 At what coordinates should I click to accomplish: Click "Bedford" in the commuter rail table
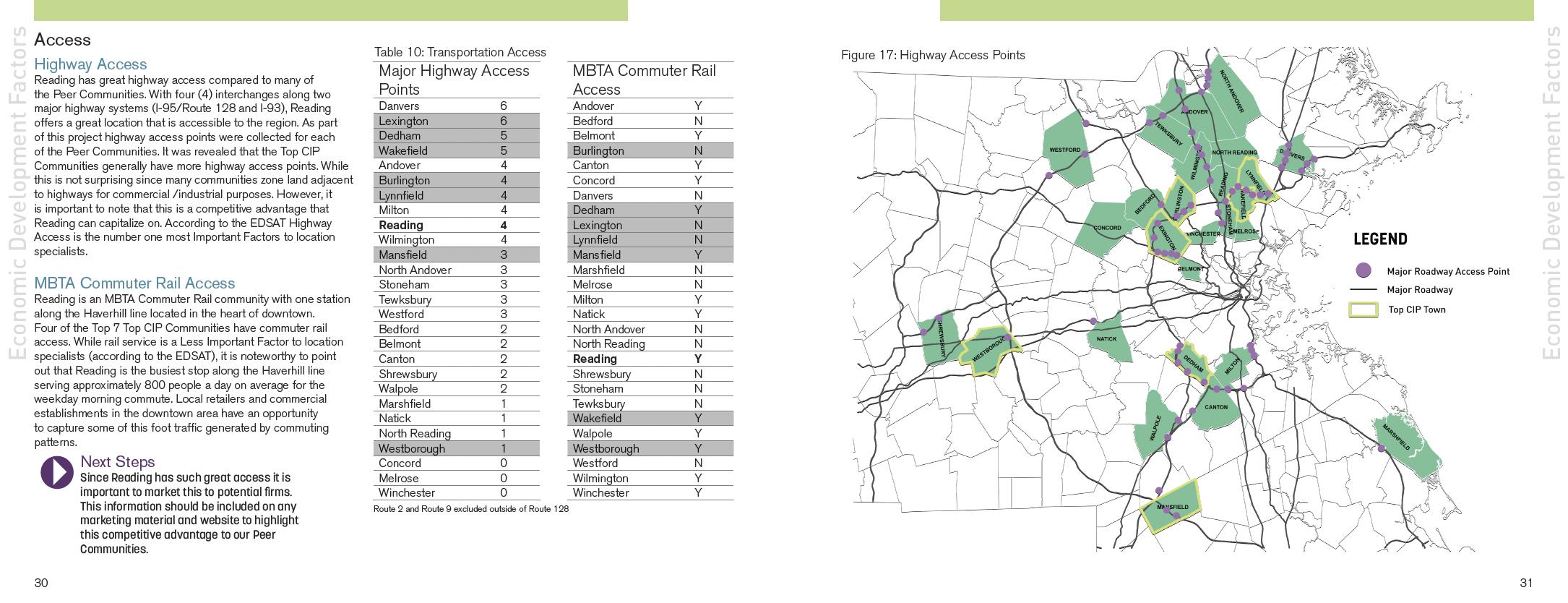593,121
